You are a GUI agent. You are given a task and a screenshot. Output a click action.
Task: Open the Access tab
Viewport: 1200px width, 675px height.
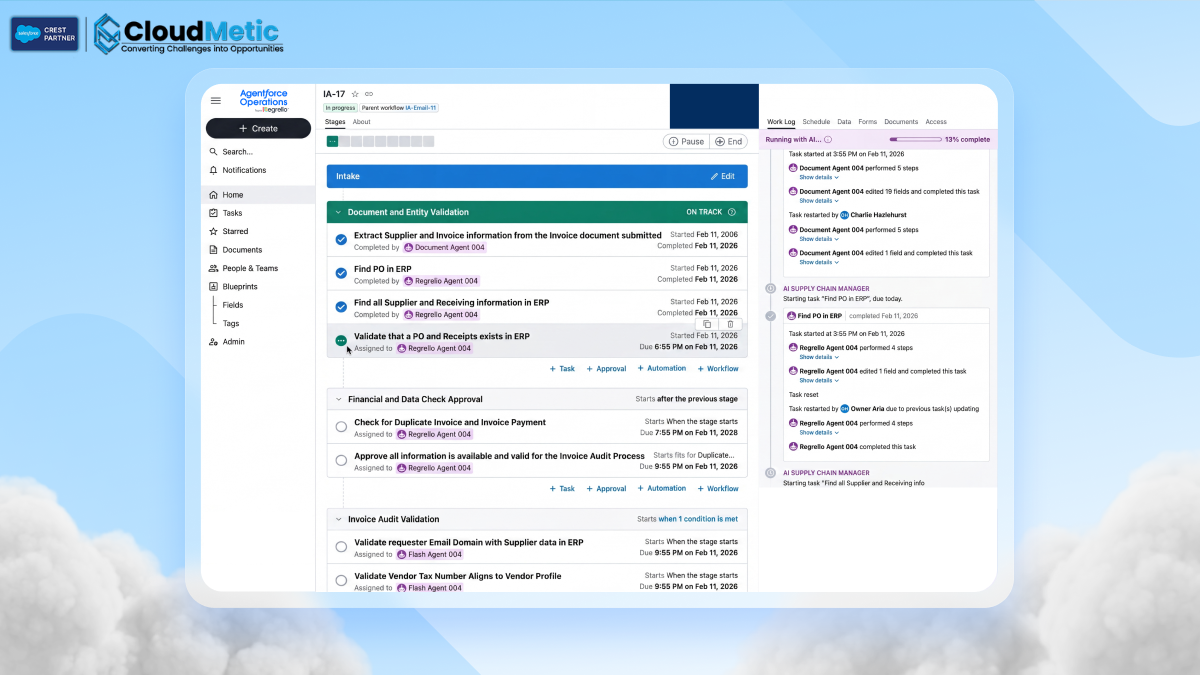[936, 122]
